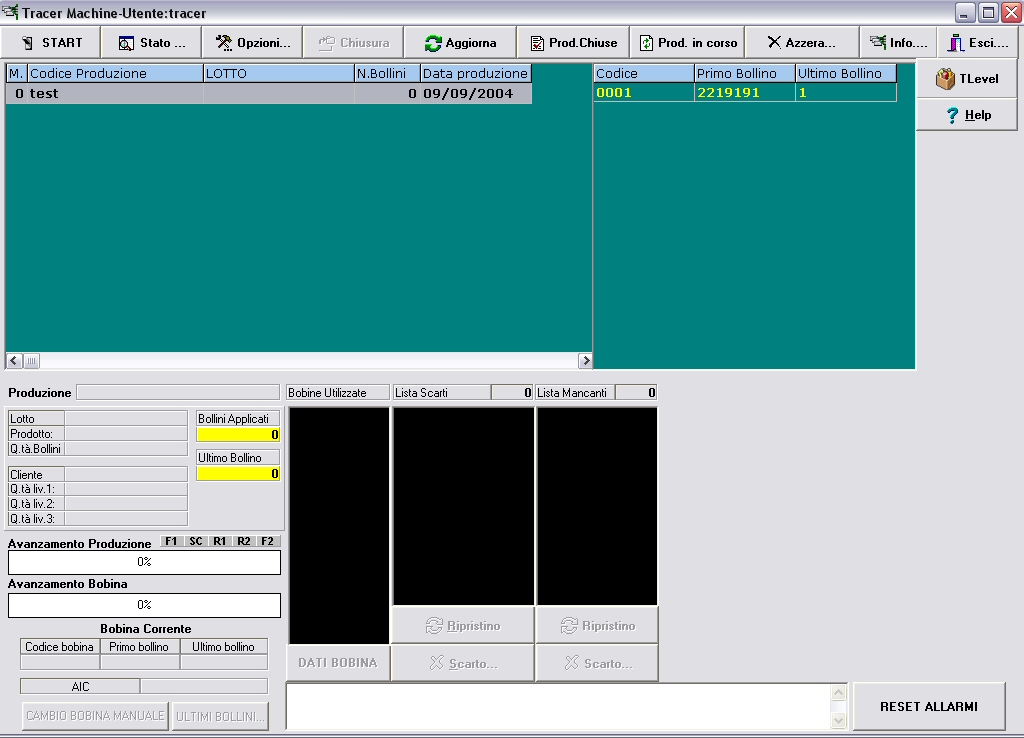The height and width of the screenshot is (738, 1024).
Task: Click the Ultimo Bollino header in right table
Action: click(x=846, y=73)
